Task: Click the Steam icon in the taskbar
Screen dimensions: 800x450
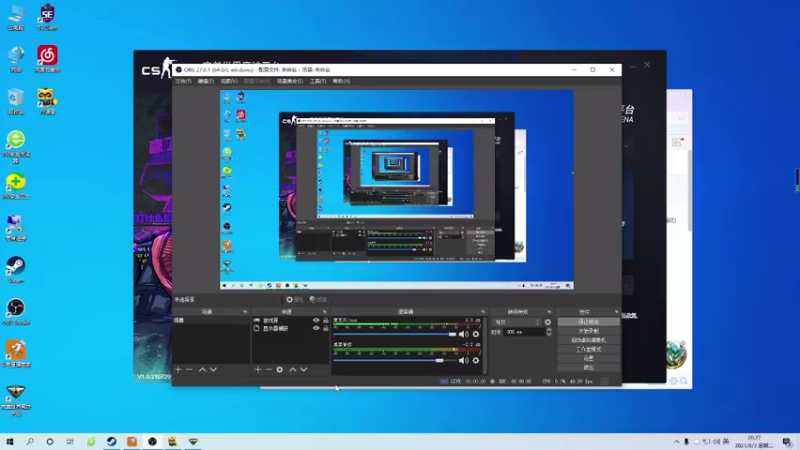Action: 112,441
